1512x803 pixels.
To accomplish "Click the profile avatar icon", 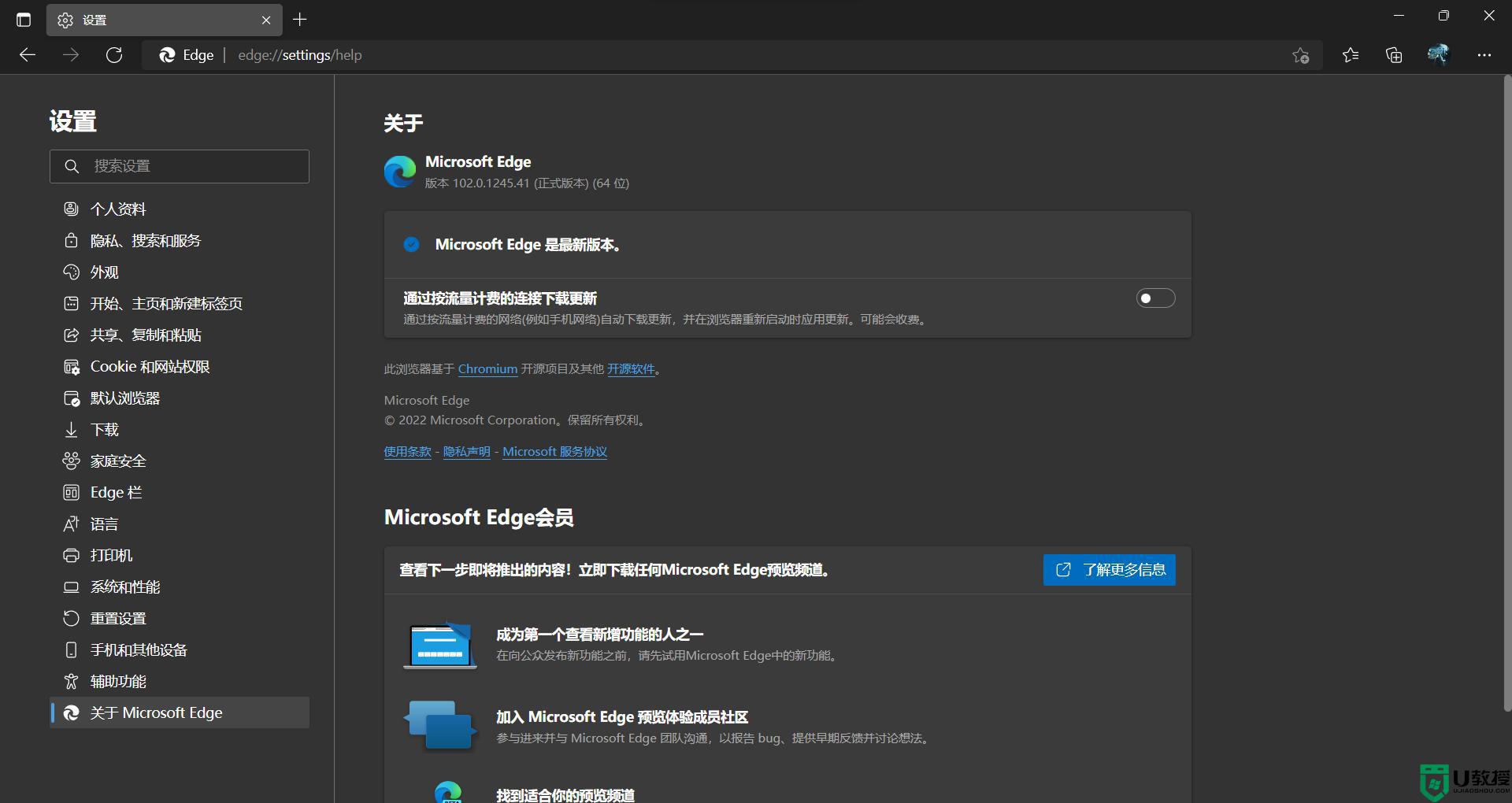I will (x=1438, y=54).
